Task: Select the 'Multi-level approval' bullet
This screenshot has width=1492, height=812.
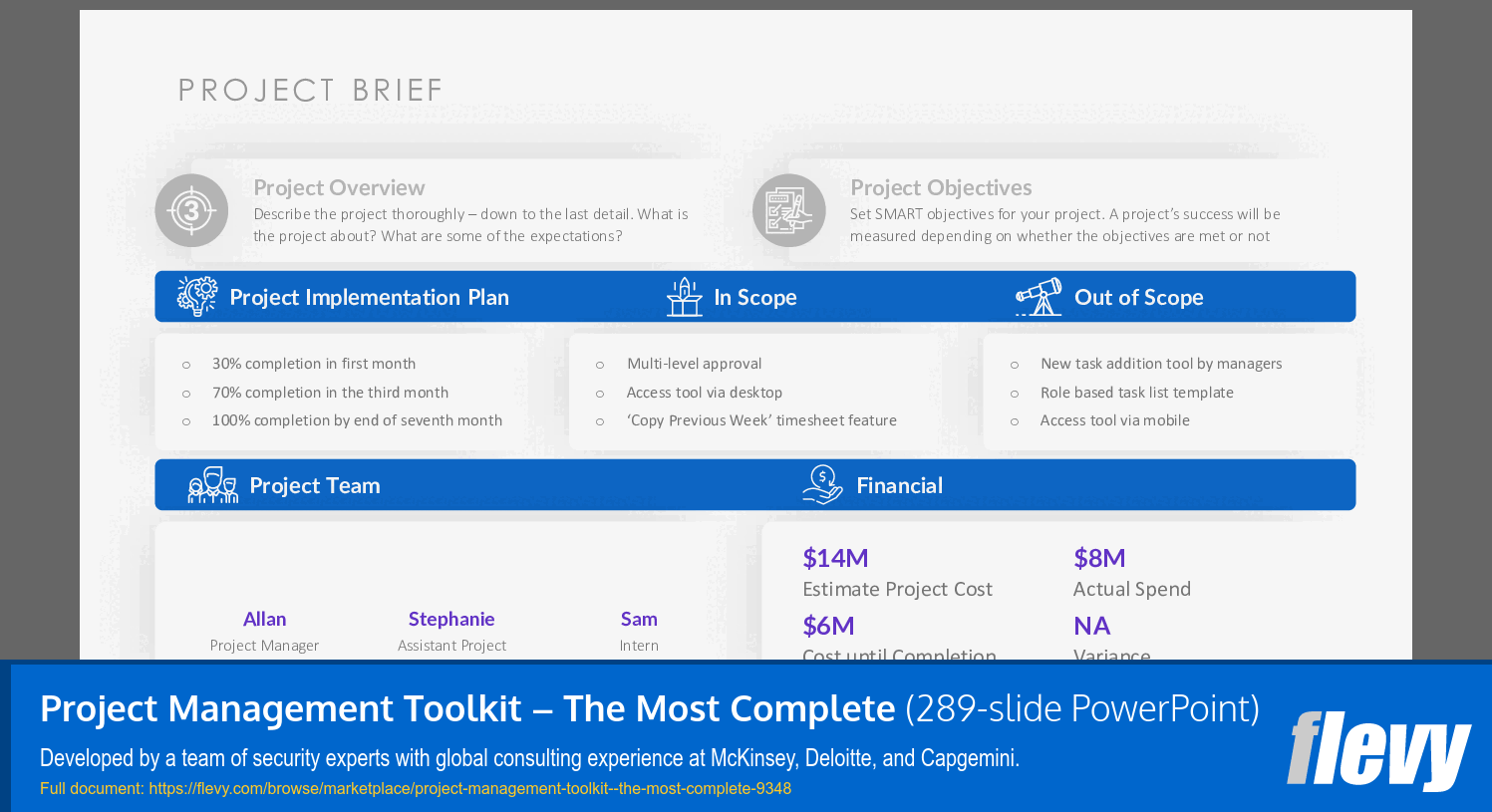Action: point(694,364)
